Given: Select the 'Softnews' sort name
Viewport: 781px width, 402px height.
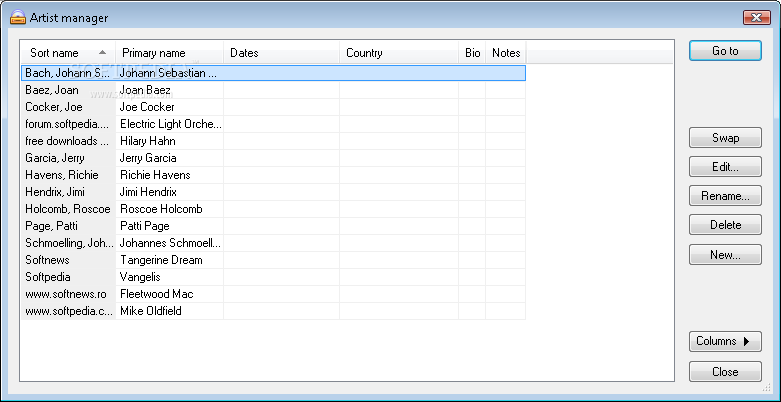Looking at the screenshot, I should 47,260.
